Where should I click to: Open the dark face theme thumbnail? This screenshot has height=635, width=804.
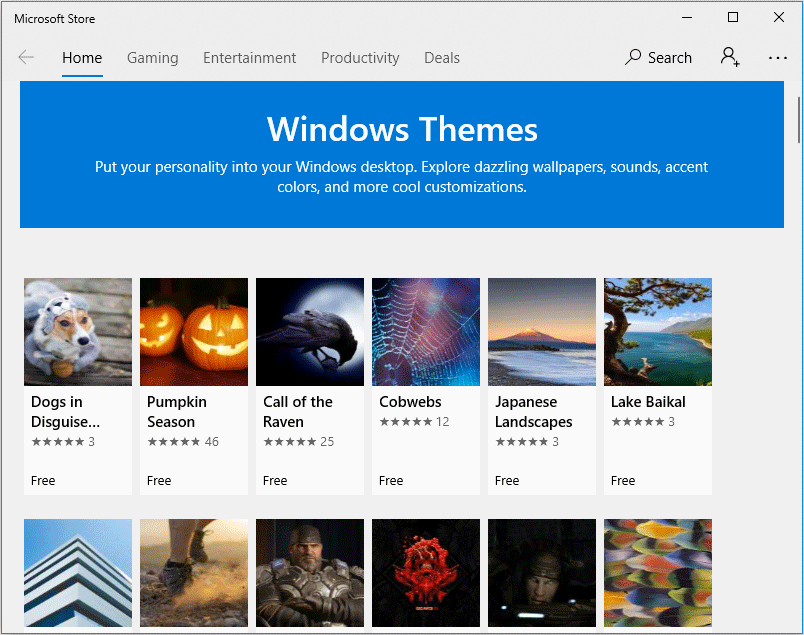point(542,572)
